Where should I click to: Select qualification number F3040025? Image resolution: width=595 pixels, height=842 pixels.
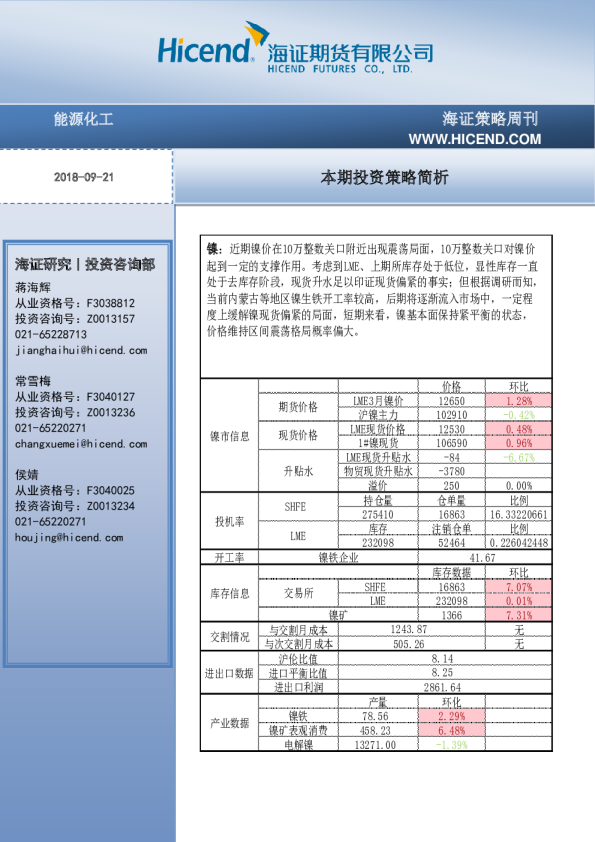click(111, 490)
